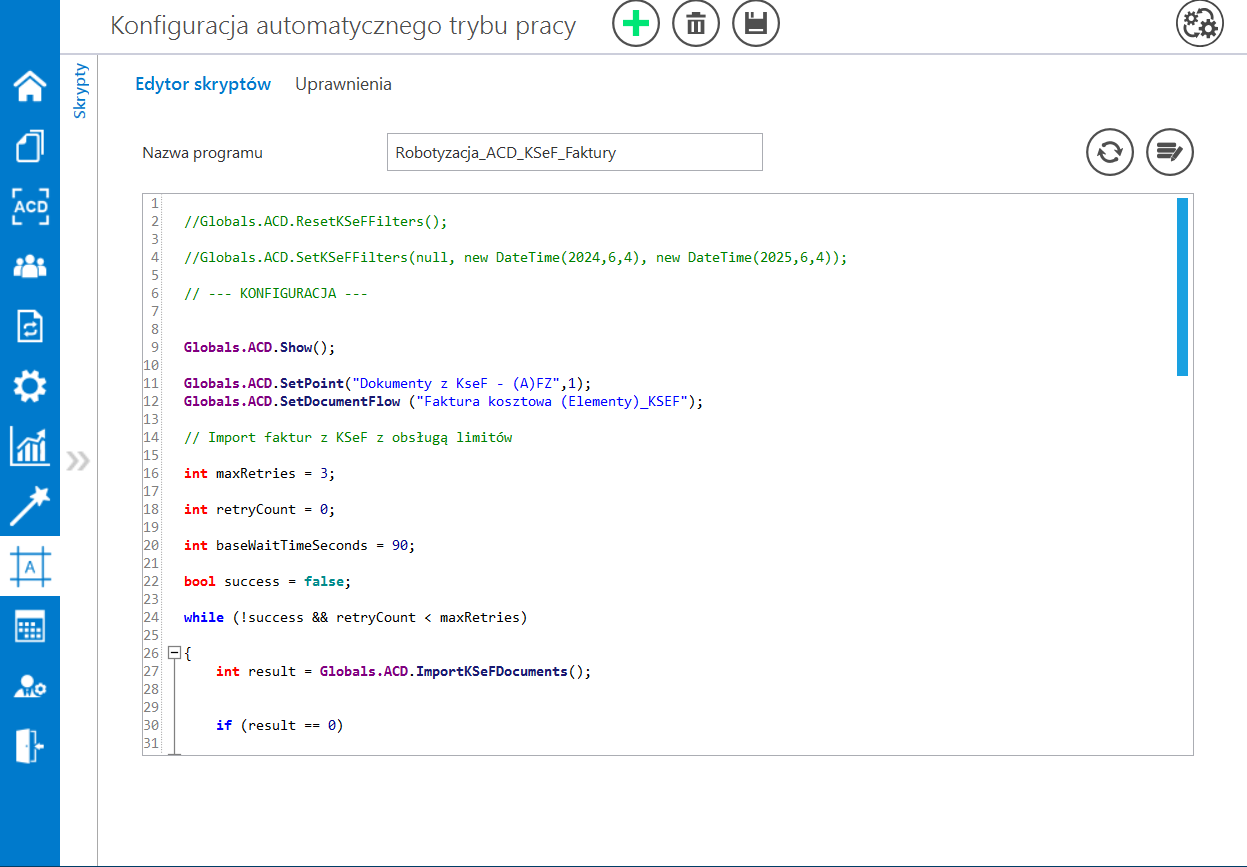Open the calendar sidebar icon
Screen dimensions: 1247x867
coord(30,627)
